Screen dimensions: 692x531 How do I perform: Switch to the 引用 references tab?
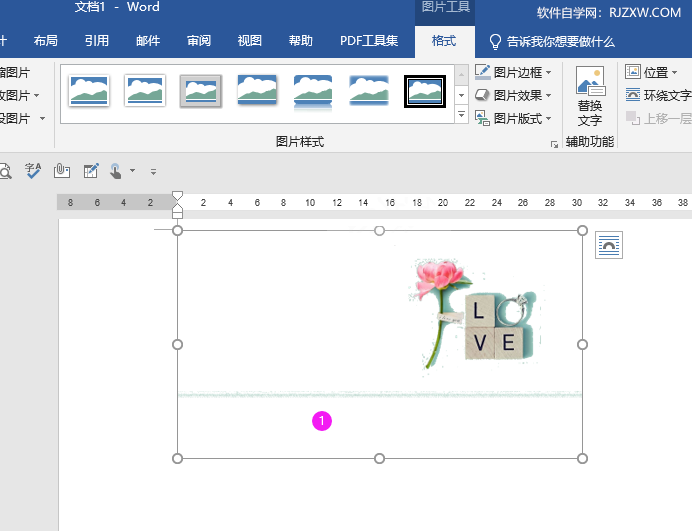[97, 41]
